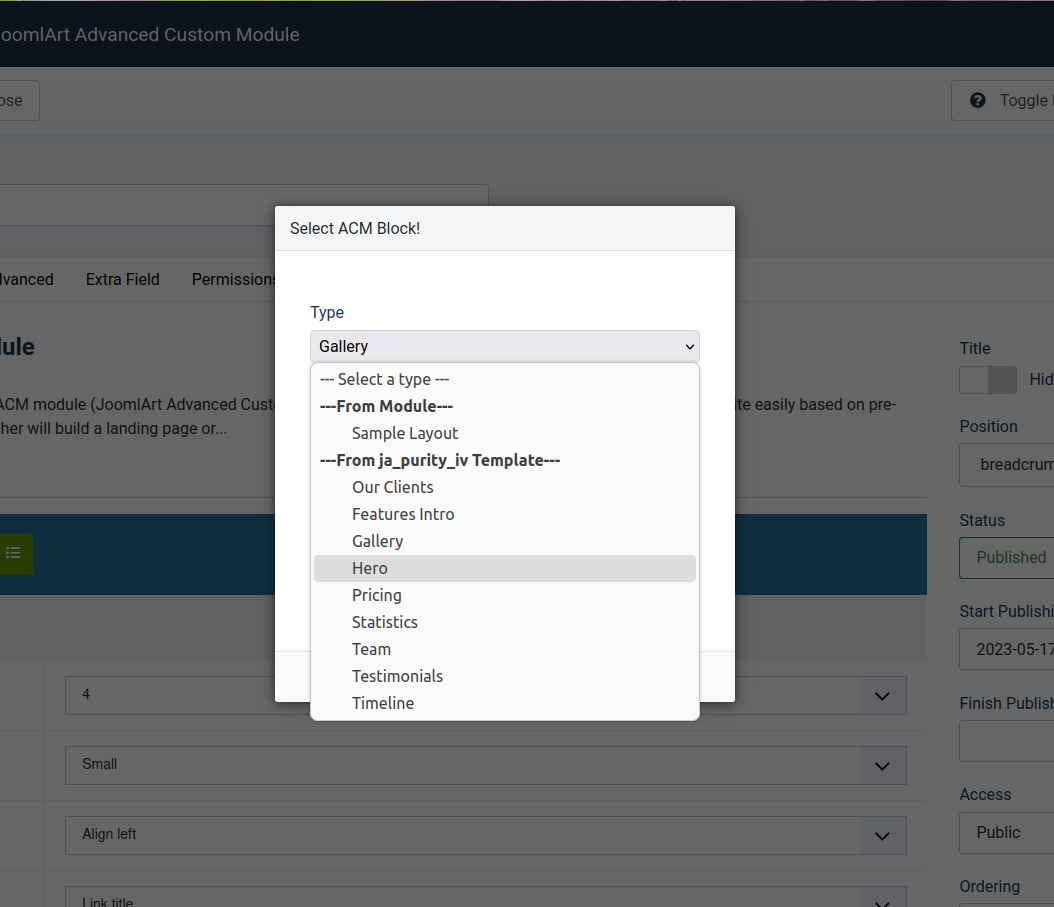Click the green list icon button
Screen dimensions: 1054x907
(x=14, y=554)
